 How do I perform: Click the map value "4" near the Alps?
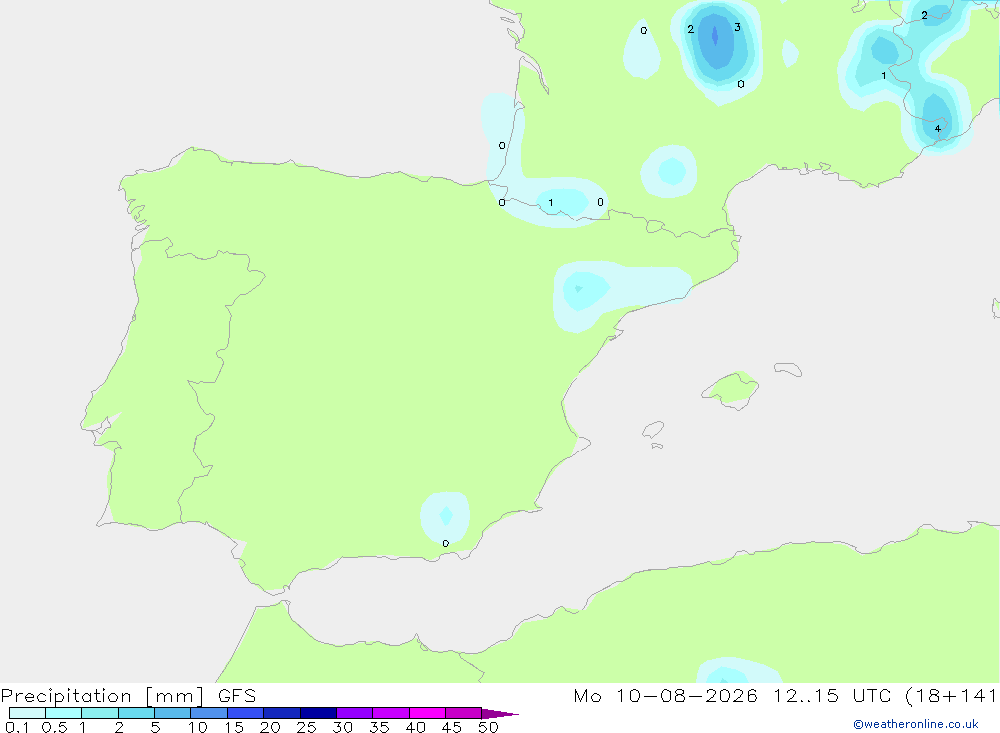pyautogui.click(x=938, y=129)
